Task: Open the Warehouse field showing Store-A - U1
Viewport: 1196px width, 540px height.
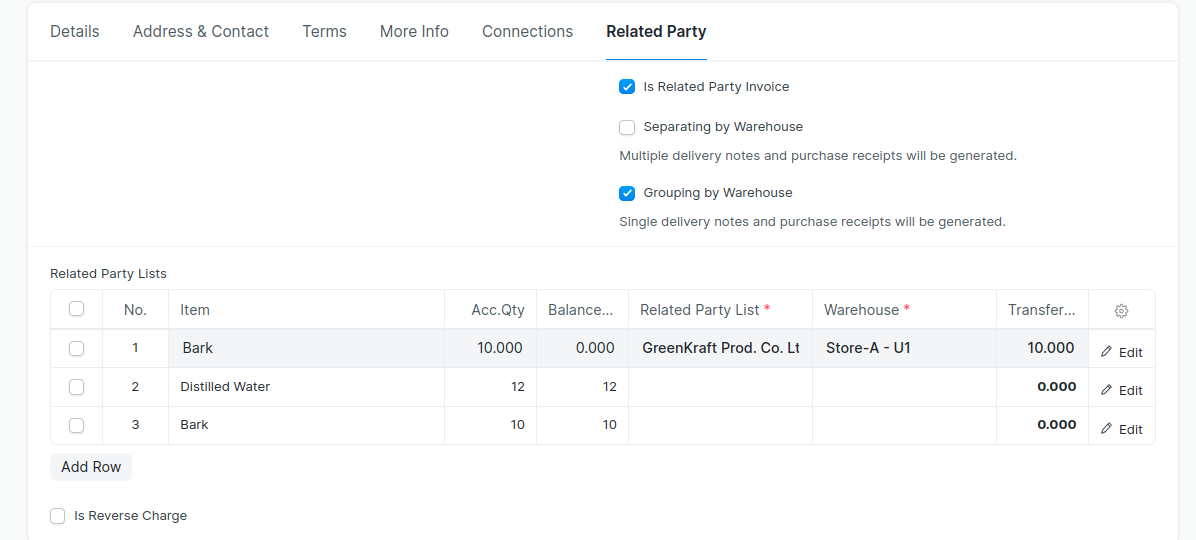Action: 903,348
